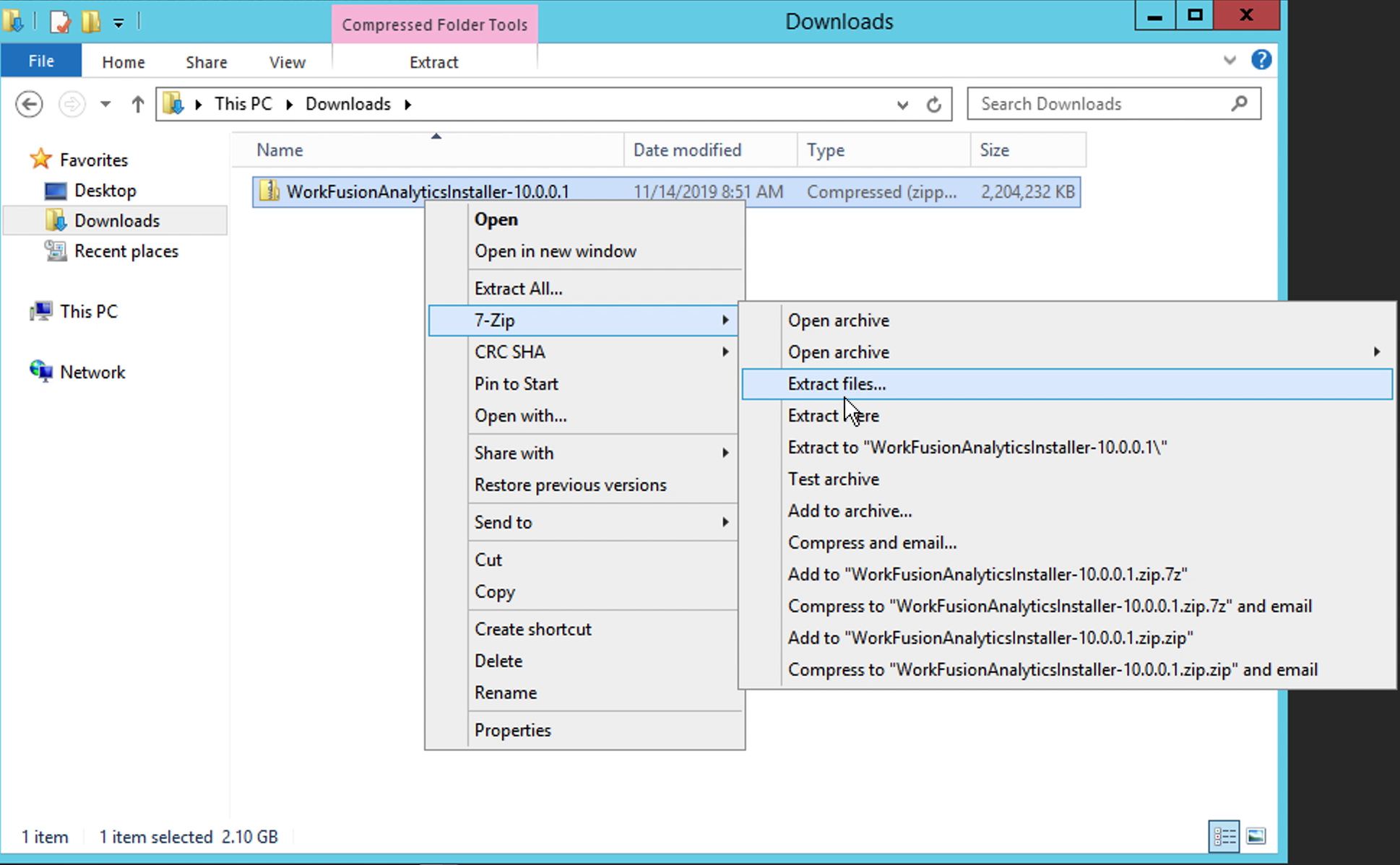Choose Compress and email... in 7-Zip submenu

click(1068, 543)
